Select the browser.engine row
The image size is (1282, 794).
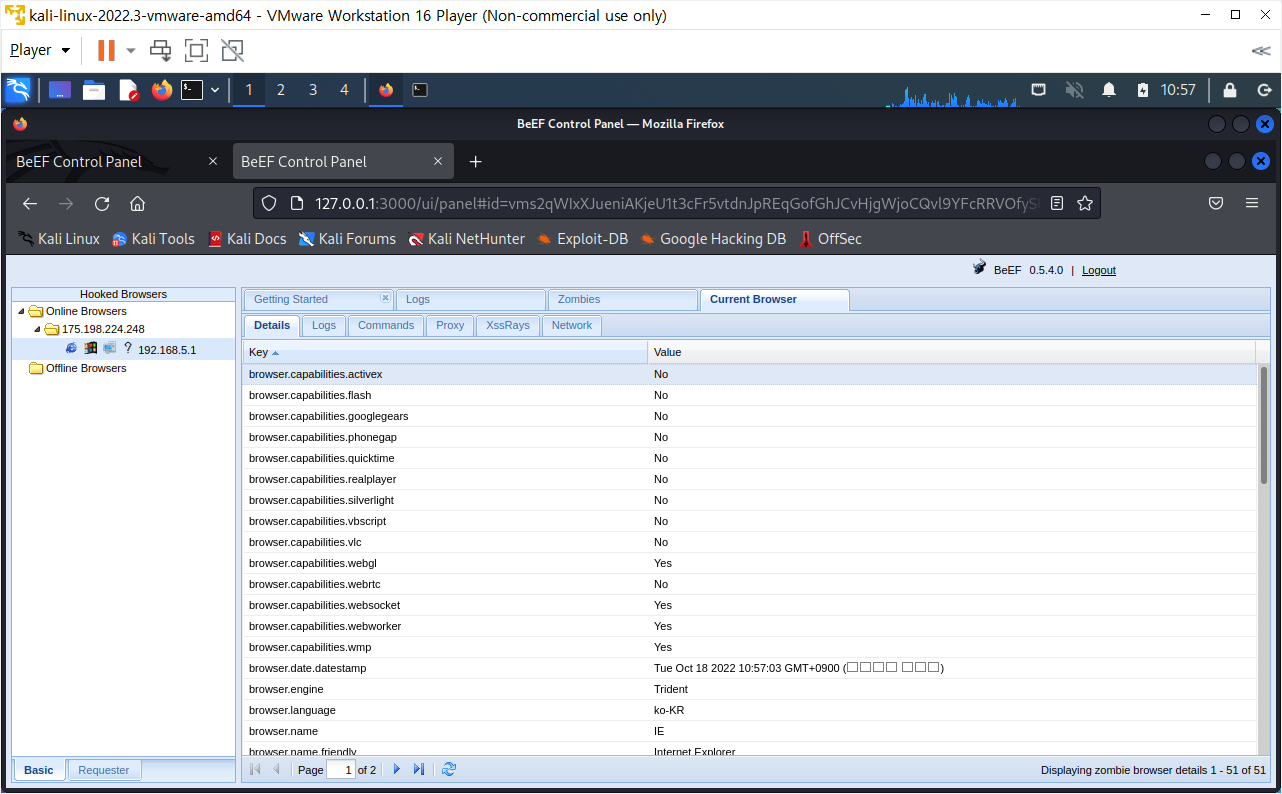pyautogui.click(x=750, y=689)
